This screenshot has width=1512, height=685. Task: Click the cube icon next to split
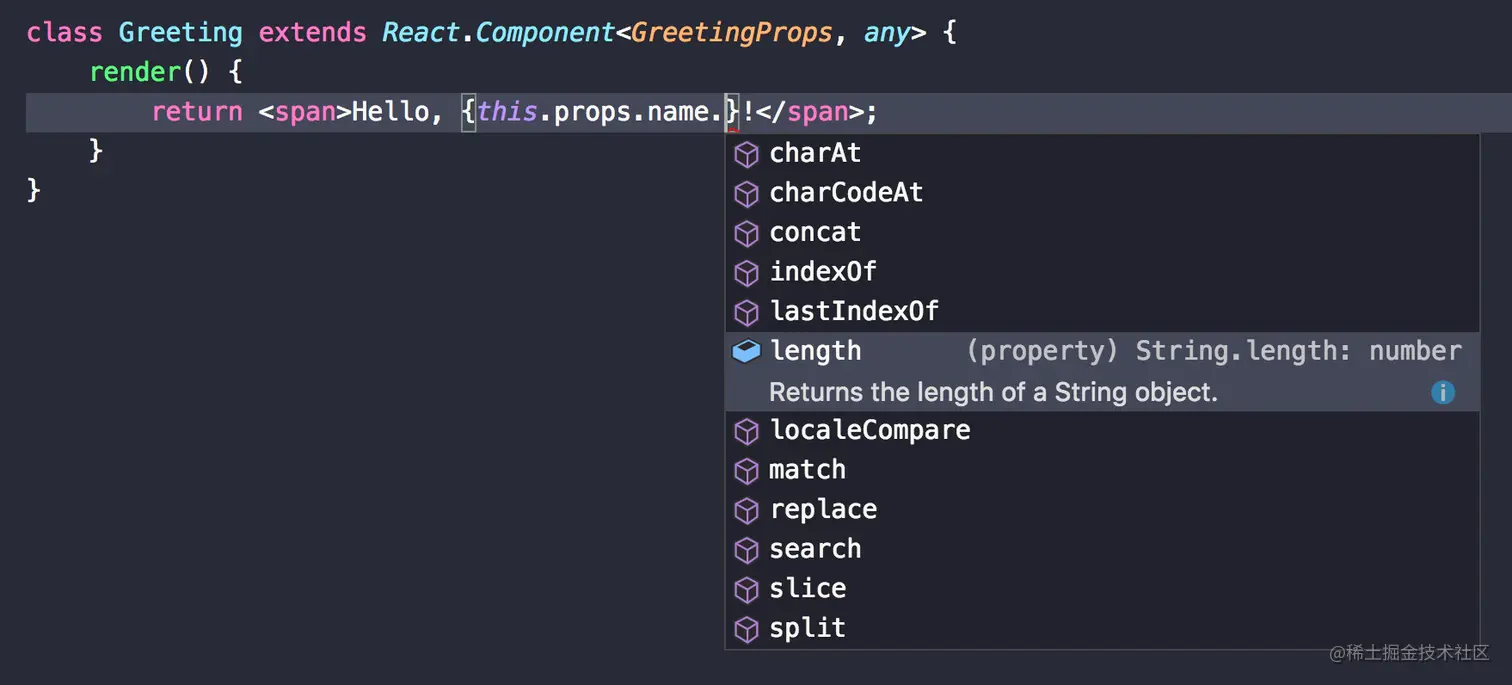746,628
